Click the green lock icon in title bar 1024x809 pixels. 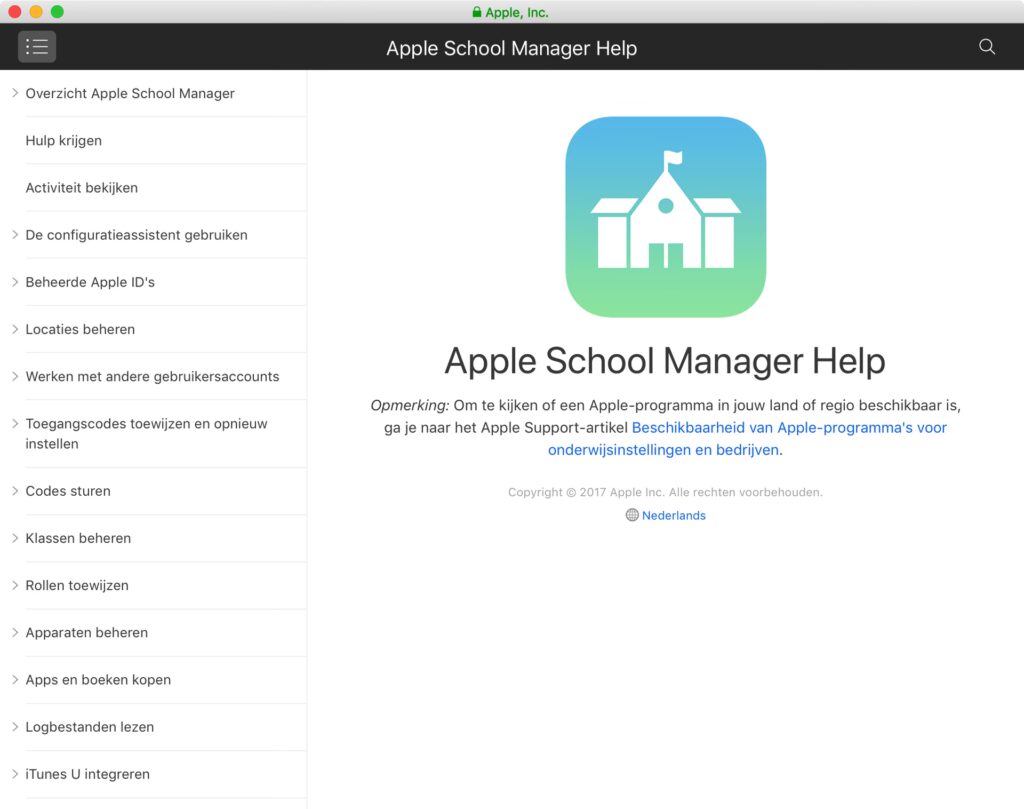(x=477, y=13)
